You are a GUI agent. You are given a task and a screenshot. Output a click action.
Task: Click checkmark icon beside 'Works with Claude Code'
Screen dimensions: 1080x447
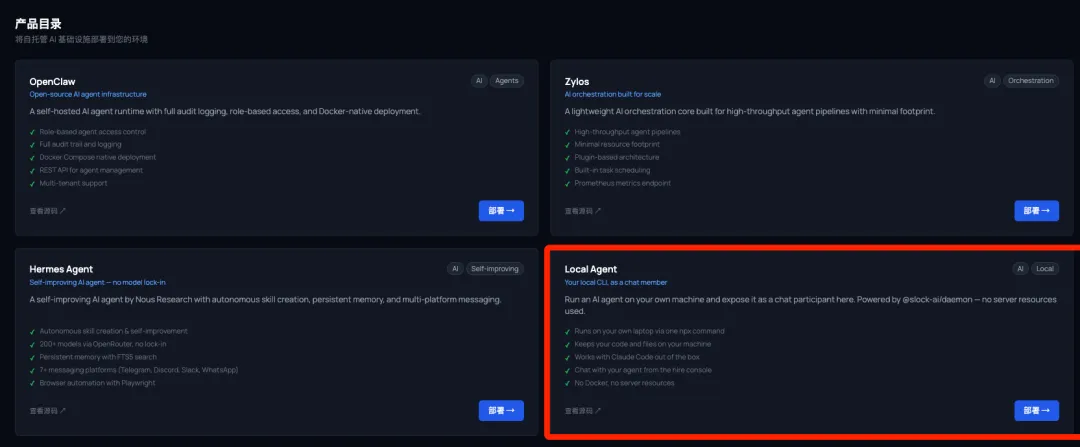568,357
